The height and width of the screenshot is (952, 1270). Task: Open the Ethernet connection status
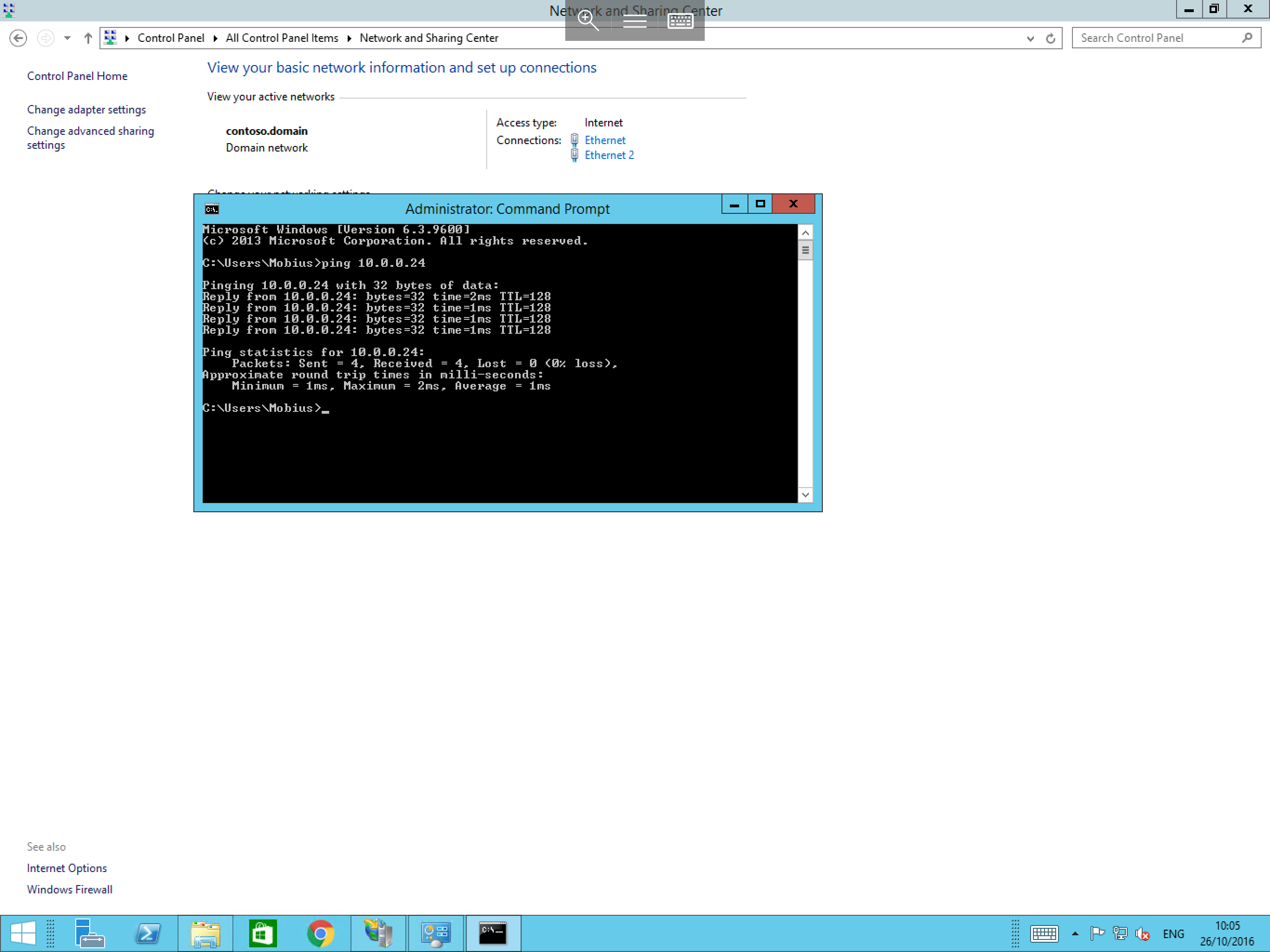pyautogui.click(x=605, y=139)
